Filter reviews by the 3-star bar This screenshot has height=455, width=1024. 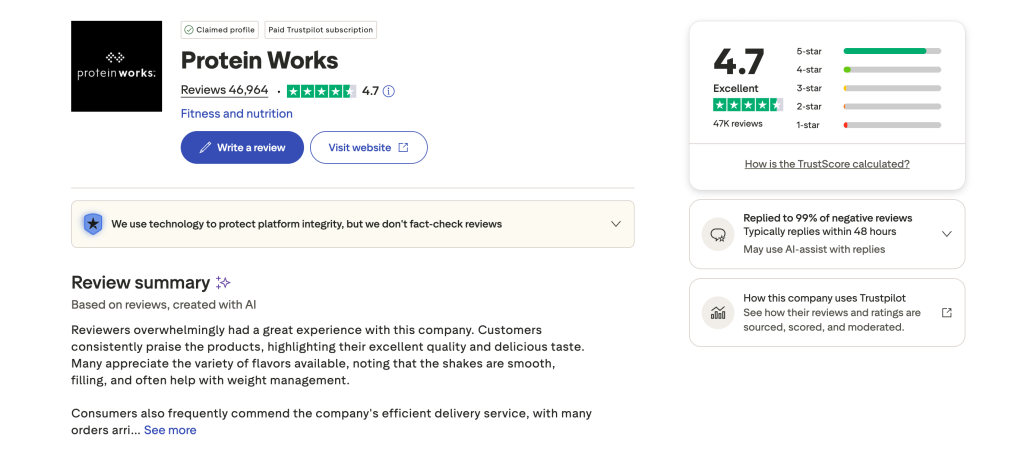pos(891,88)
